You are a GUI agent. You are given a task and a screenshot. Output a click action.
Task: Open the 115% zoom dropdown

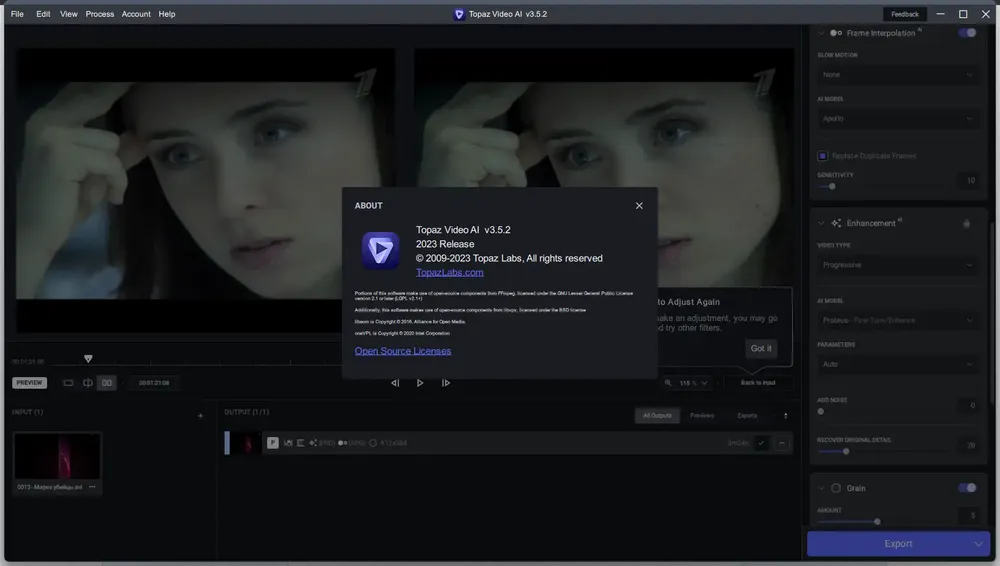coord(693,383)
